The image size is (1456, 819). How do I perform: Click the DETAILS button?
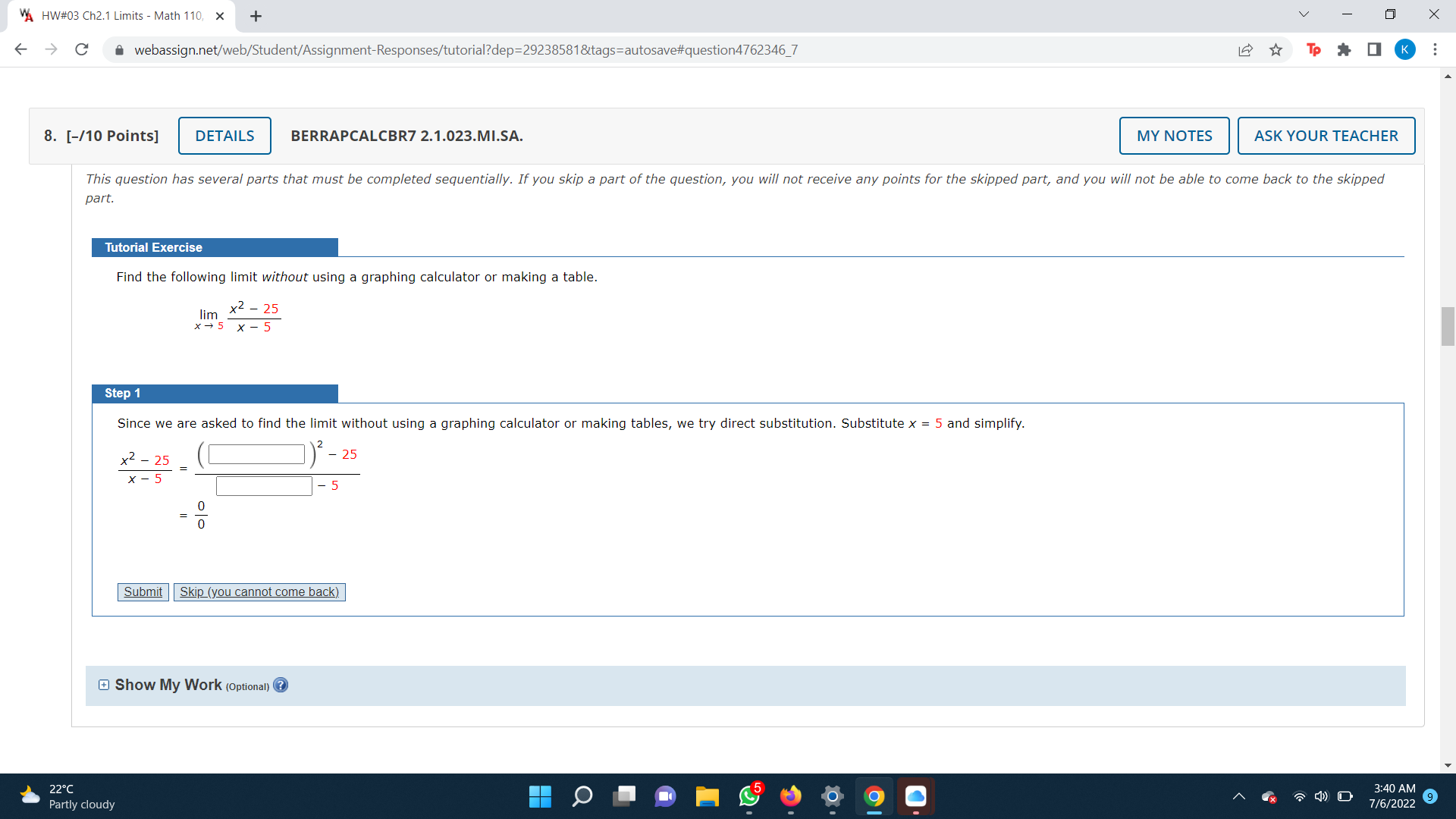(224, 136)
